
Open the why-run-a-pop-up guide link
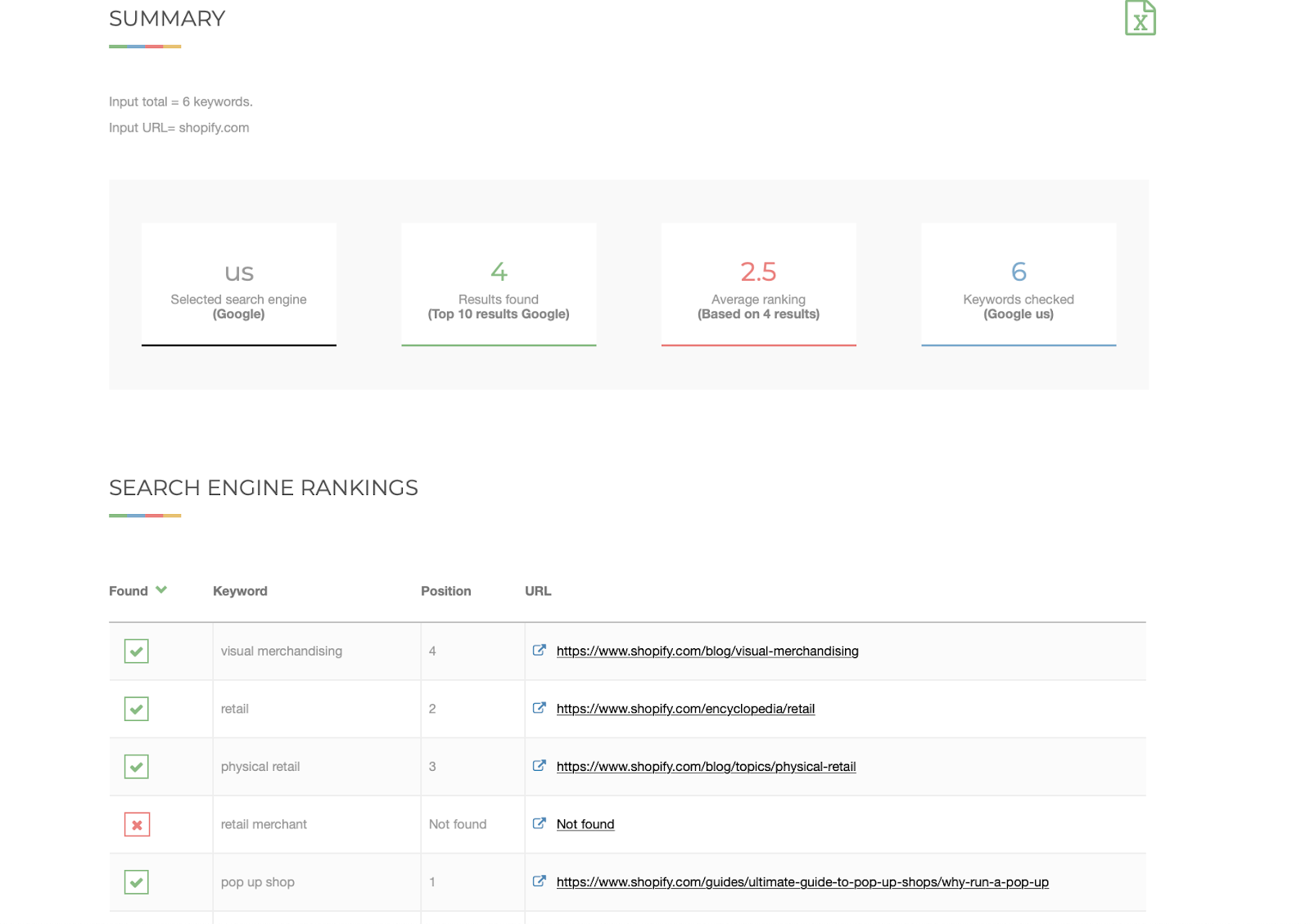pos(802,882)
